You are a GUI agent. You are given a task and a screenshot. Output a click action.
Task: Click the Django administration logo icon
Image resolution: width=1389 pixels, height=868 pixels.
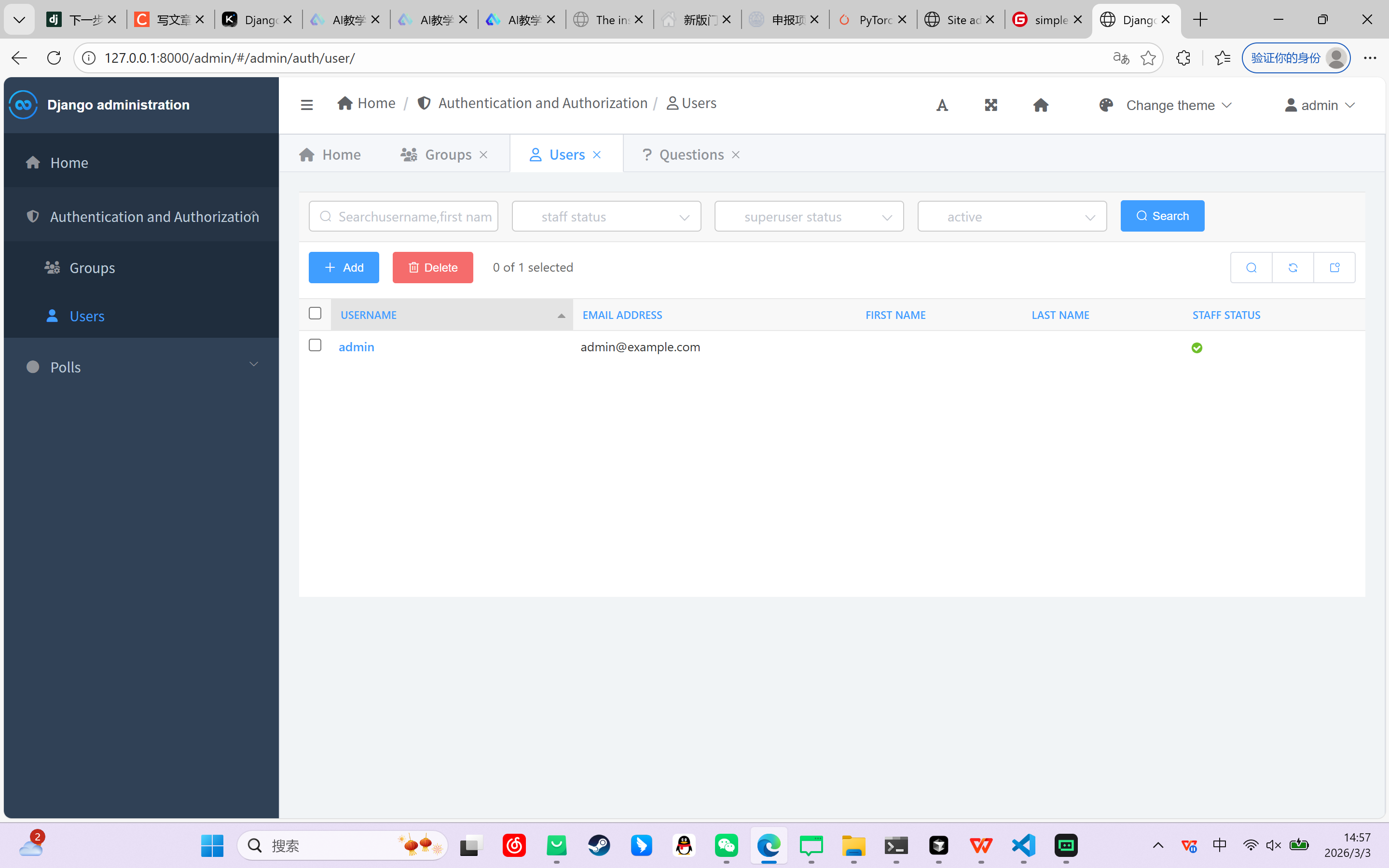(24, 105)
